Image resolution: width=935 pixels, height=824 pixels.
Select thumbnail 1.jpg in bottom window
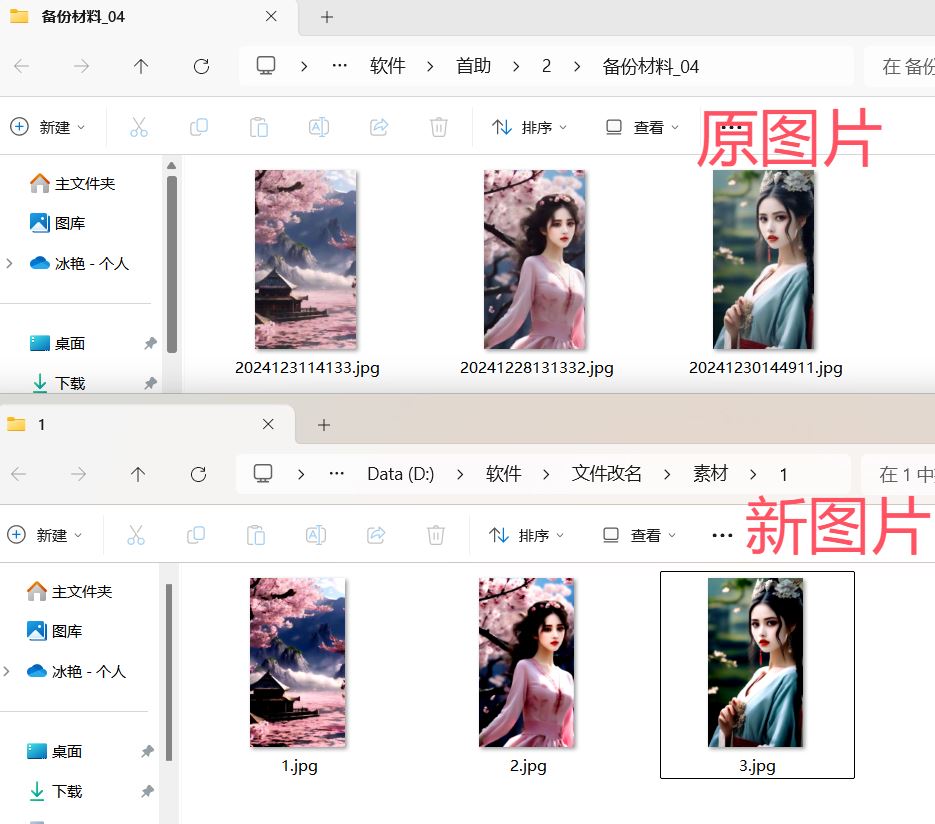[x=298, y=662]
